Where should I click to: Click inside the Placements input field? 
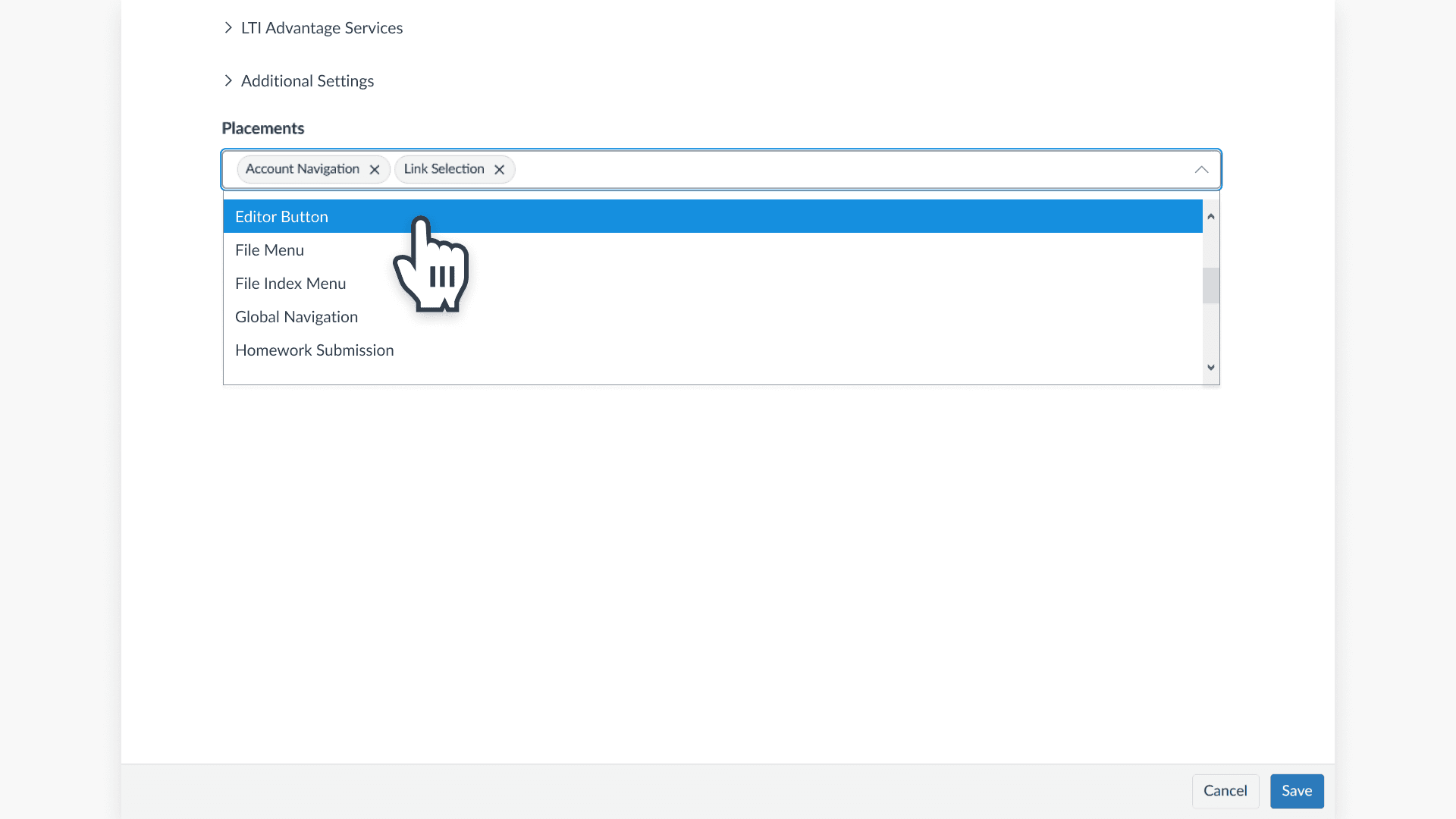tap(758, 169)
